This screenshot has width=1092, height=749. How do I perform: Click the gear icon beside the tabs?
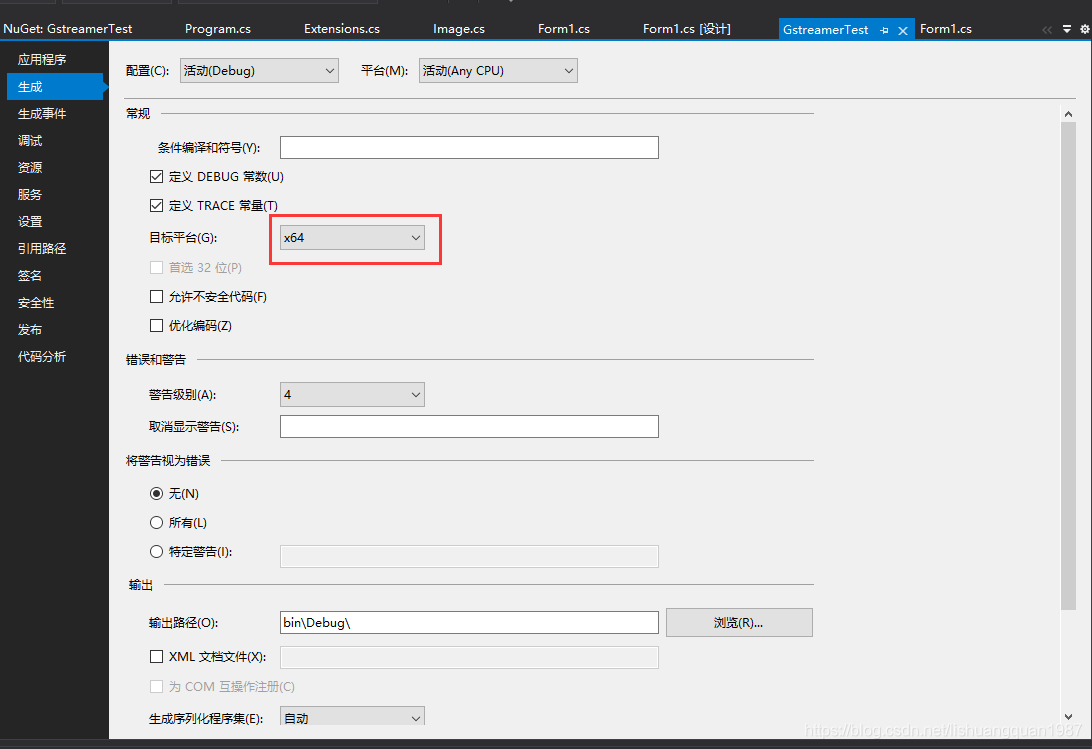coord(1083,30)
